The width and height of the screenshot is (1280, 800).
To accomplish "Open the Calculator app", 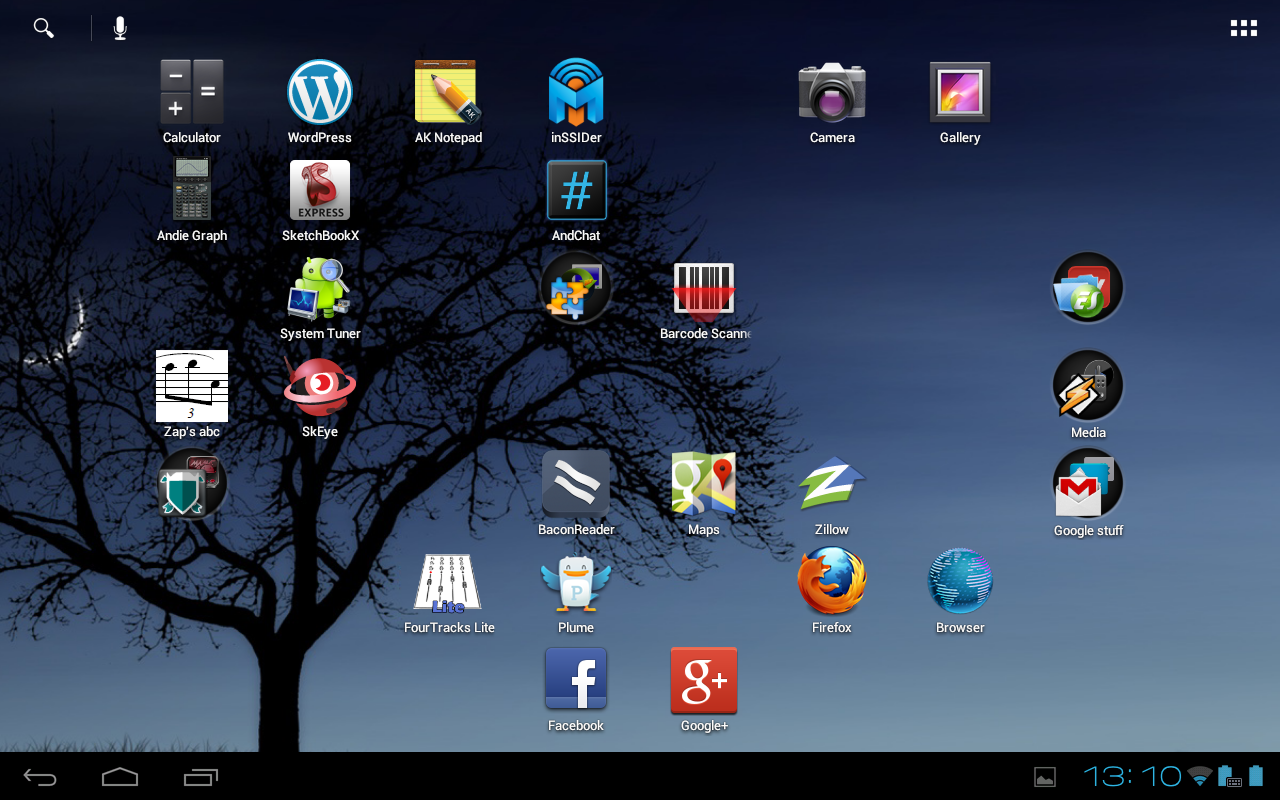I will pos(192,102).
